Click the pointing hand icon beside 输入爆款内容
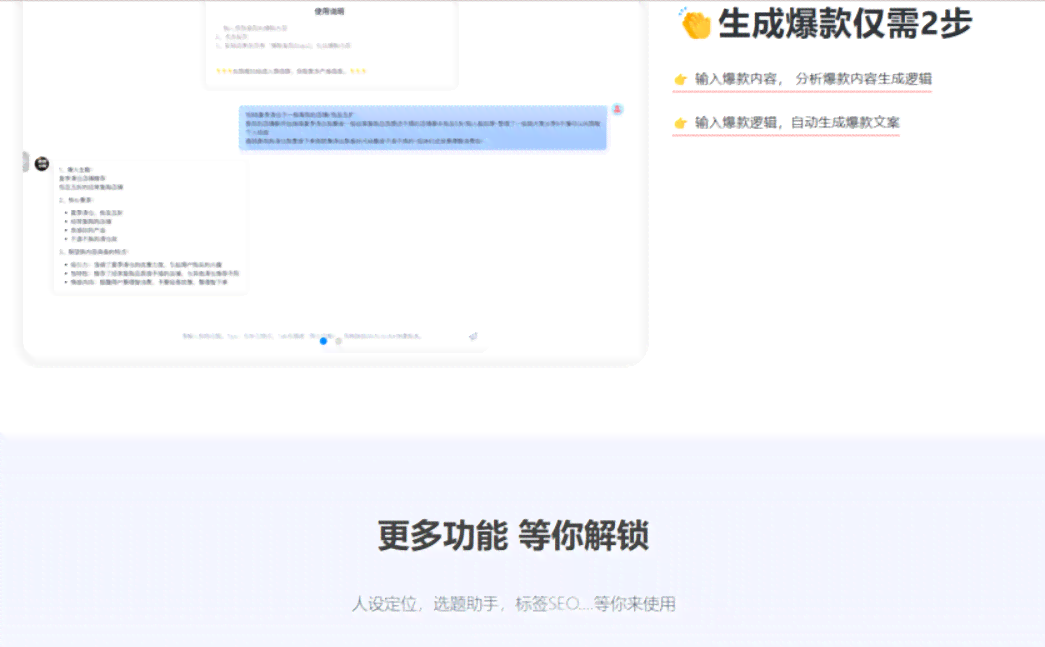The width and height of the screenshot is (1045, 647). point(680,79)
